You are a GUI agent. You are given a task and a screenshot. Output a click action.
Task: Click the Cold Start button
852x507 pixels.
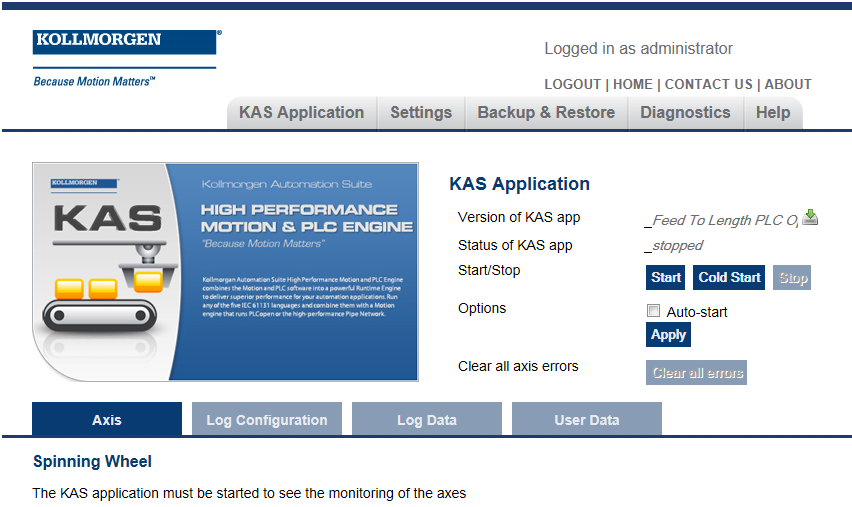coord(729,277)
